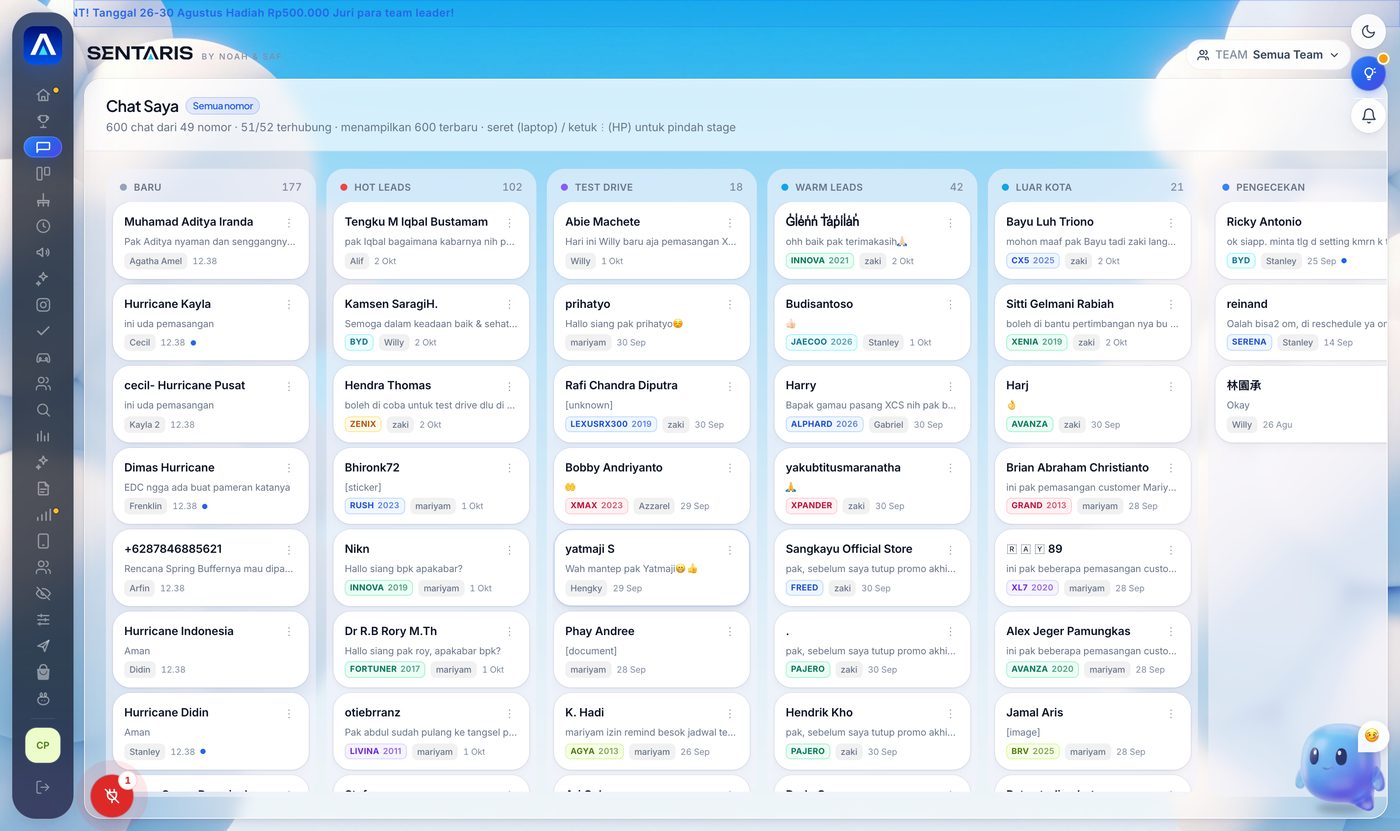This screenshot has width=1400, height=831.
Task: Open the clock history icon
Action: [43, 226]
